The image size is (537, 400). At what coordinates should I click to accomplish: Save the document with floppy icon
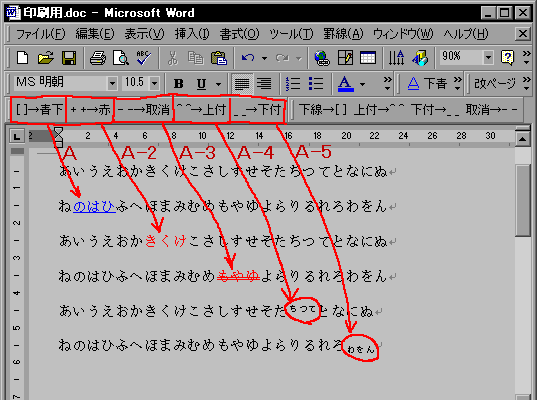point(68,58)
